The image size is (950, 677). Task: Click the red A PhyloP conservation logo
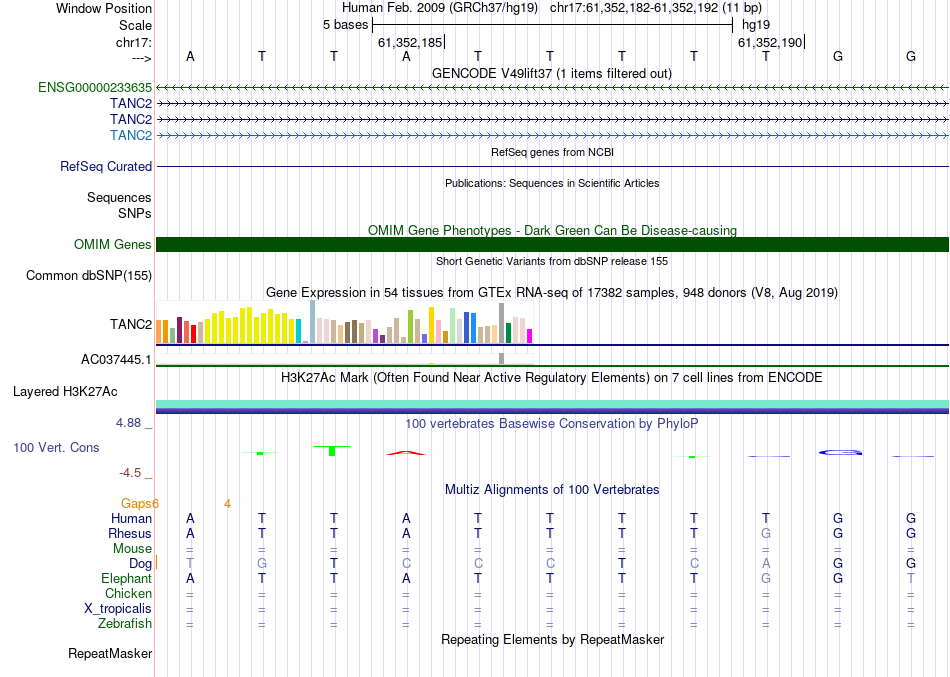(x=406, y=453)
